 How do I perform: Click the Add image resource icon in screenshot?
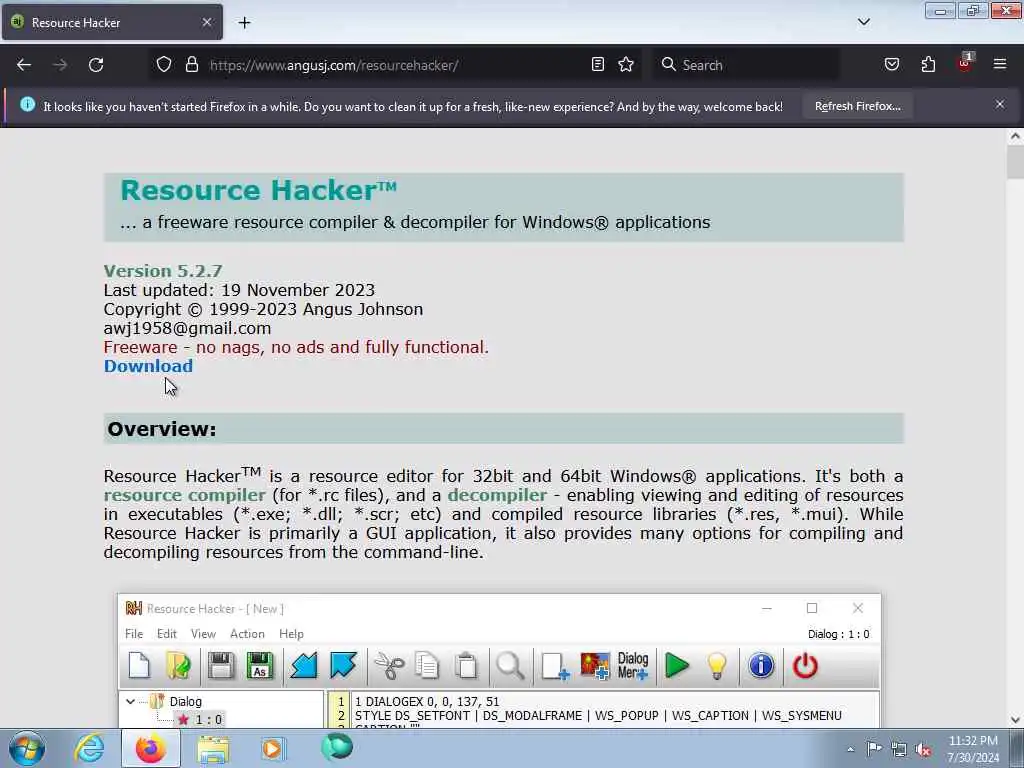595,666
